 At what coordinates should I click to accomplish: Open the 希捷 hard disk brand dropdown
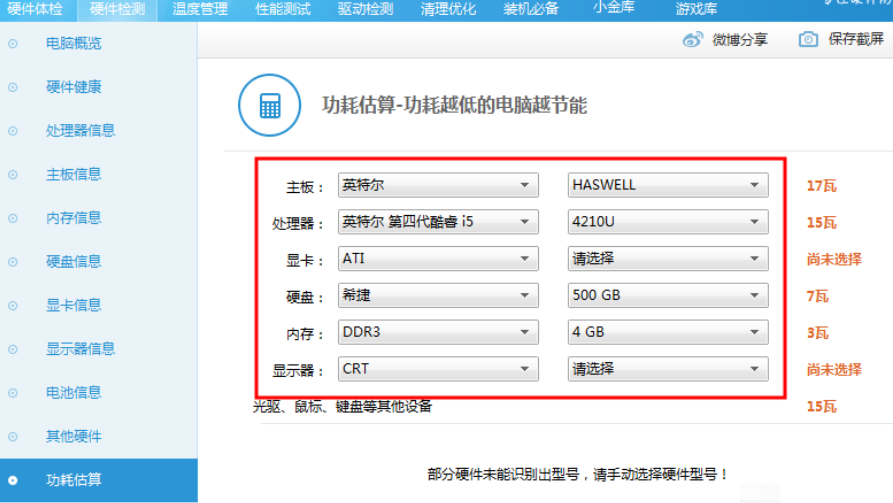coord(438,295)
